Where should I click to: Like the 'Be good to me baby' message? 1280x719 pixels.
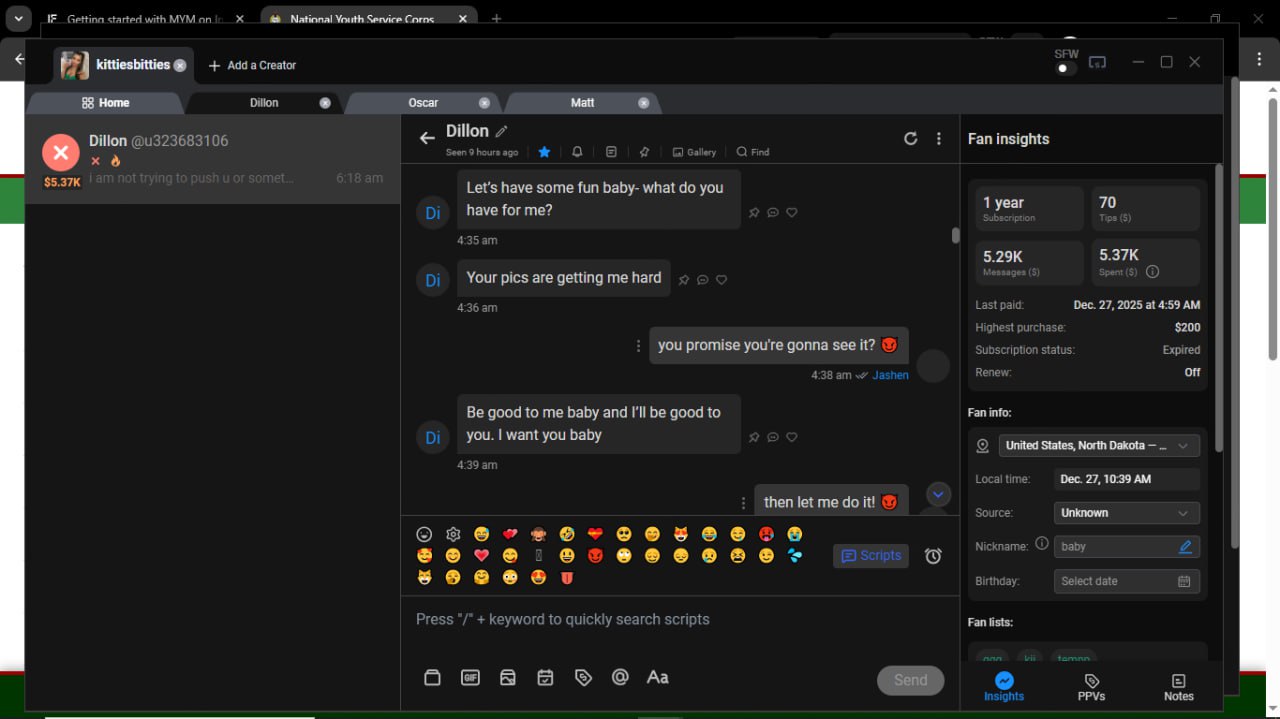[x=792, y=437]
